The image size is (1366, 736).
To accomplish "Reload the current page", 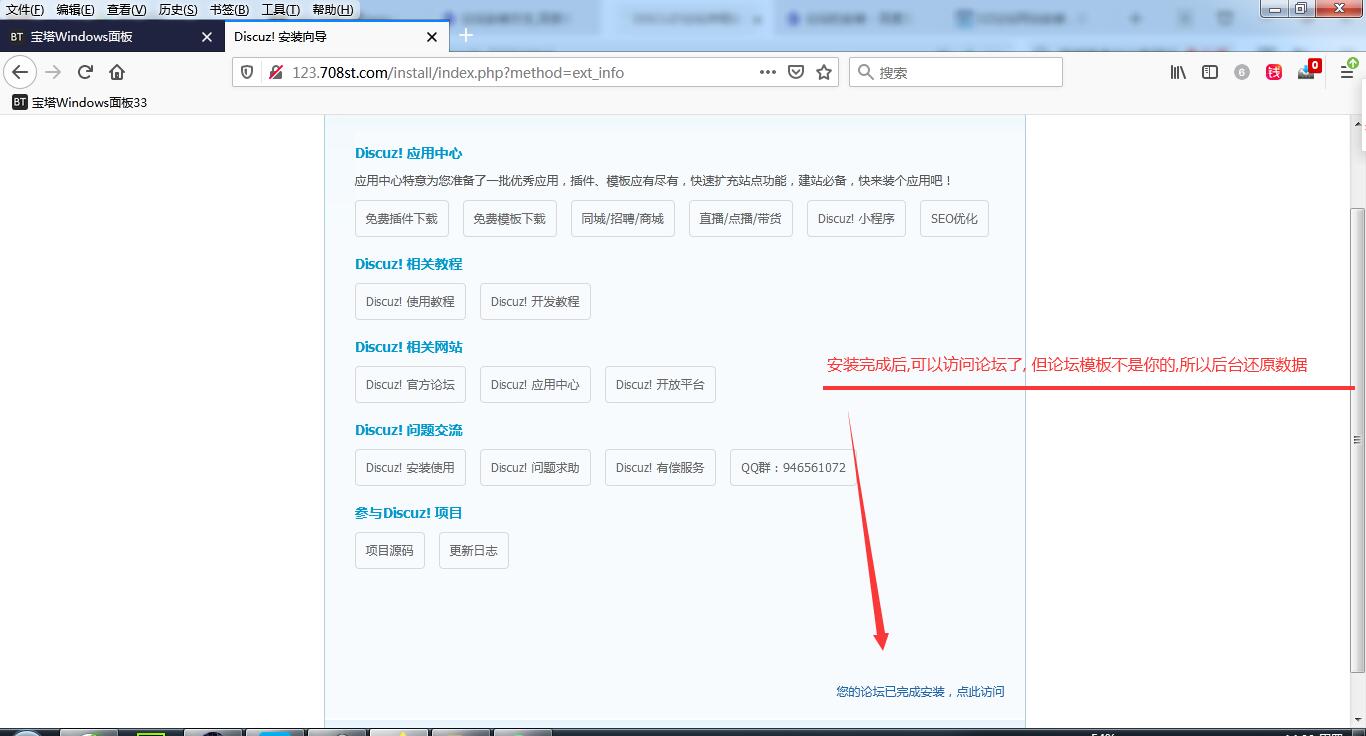I will coord(85,72).
